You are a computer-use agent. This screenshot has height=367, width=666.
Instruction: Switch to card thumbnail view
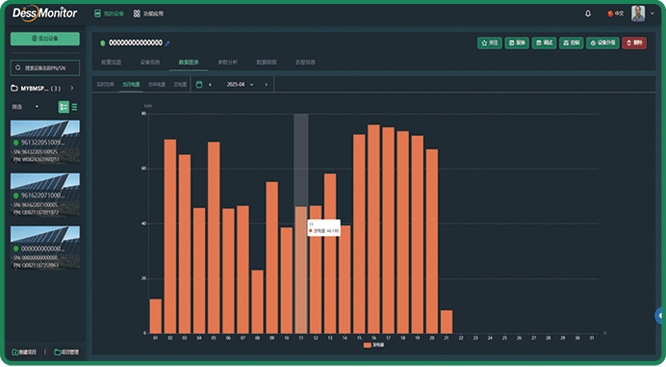63,107
